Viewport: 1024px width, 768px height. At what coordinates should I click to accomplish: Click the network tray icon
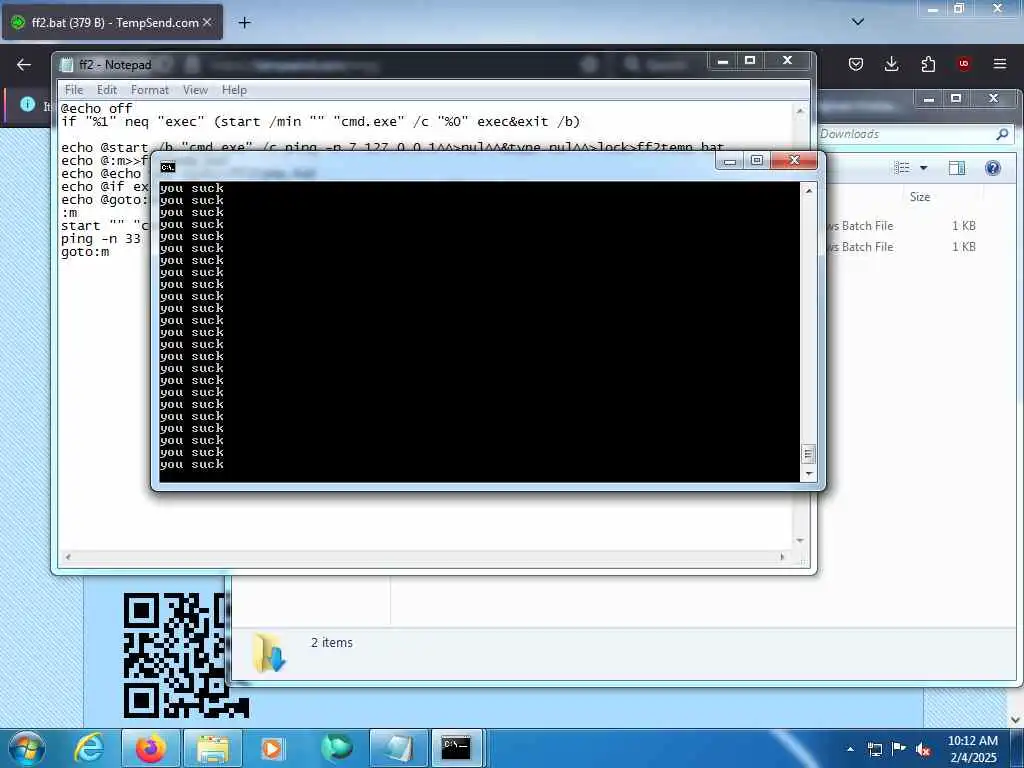[874, 749]
